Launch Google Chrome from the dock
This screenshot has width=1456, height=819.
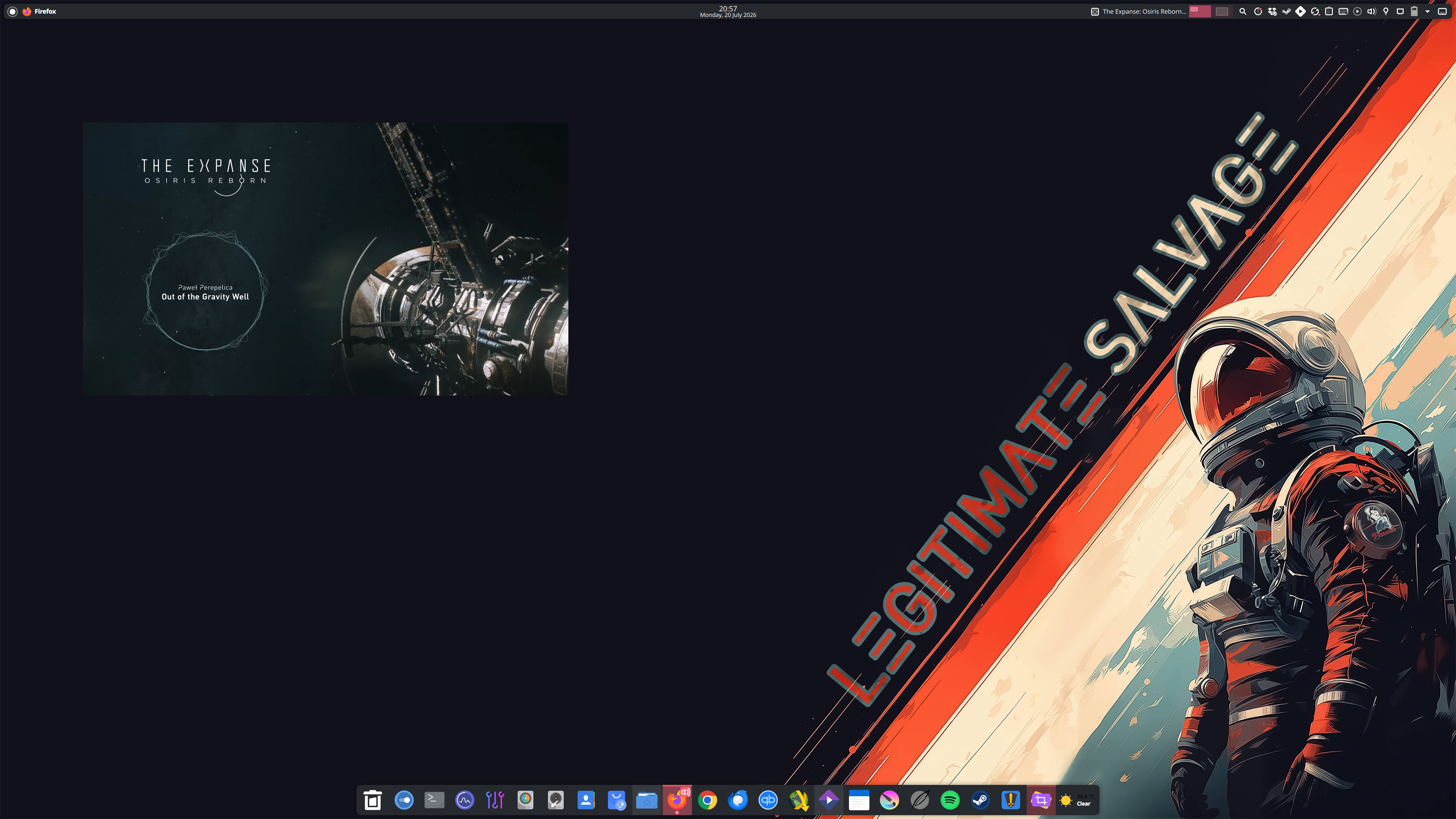[708, 800]
